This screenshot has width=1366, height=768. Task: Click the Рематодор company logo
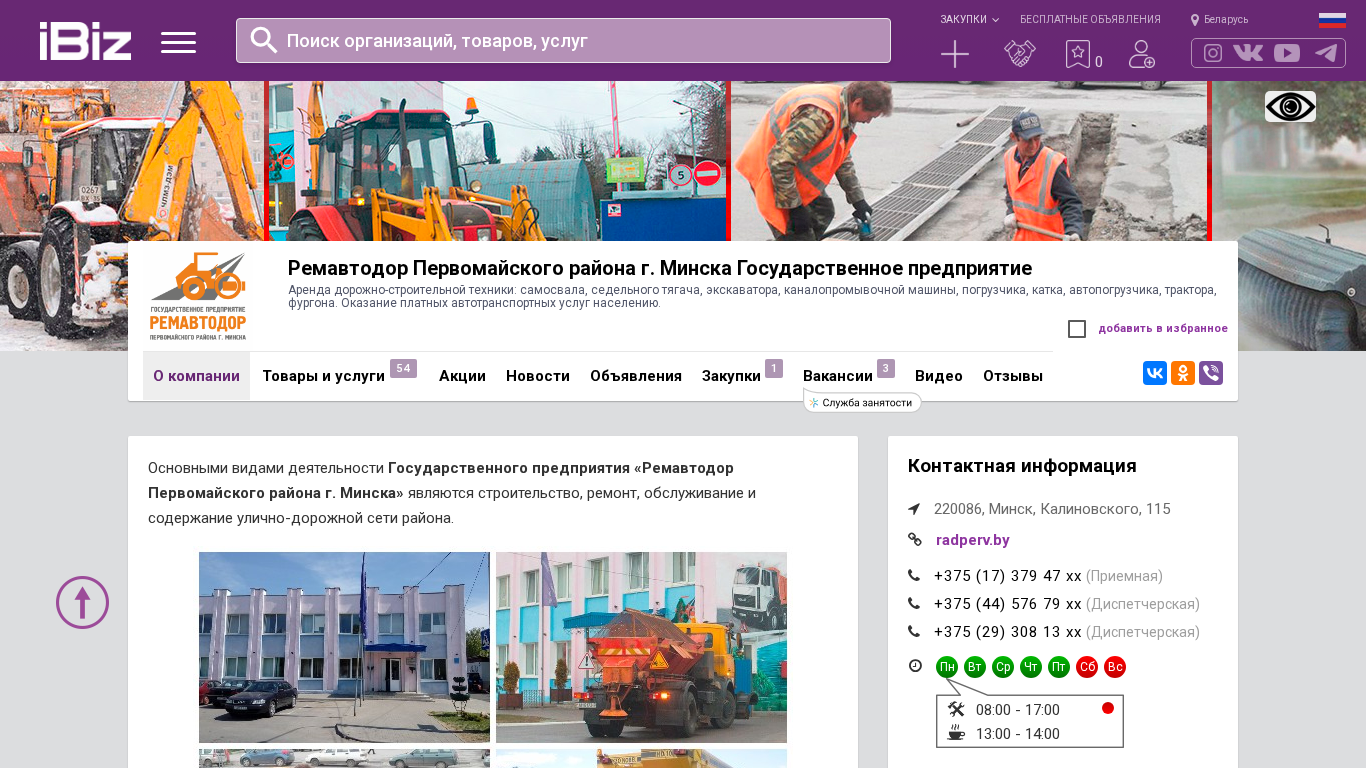(x=198, y=296)
